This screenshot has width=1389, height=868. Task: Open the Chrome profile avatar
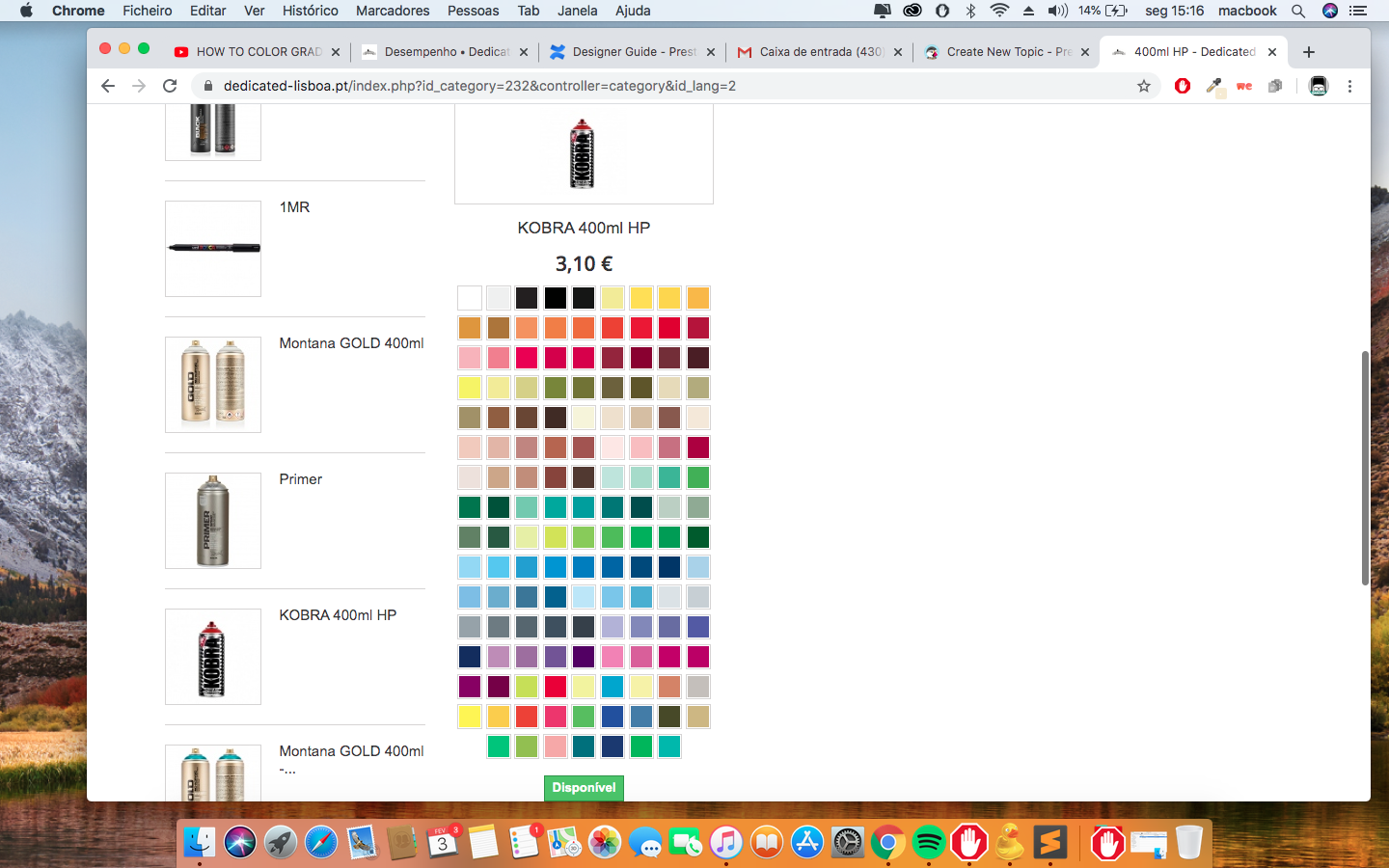pos(1319,86)
